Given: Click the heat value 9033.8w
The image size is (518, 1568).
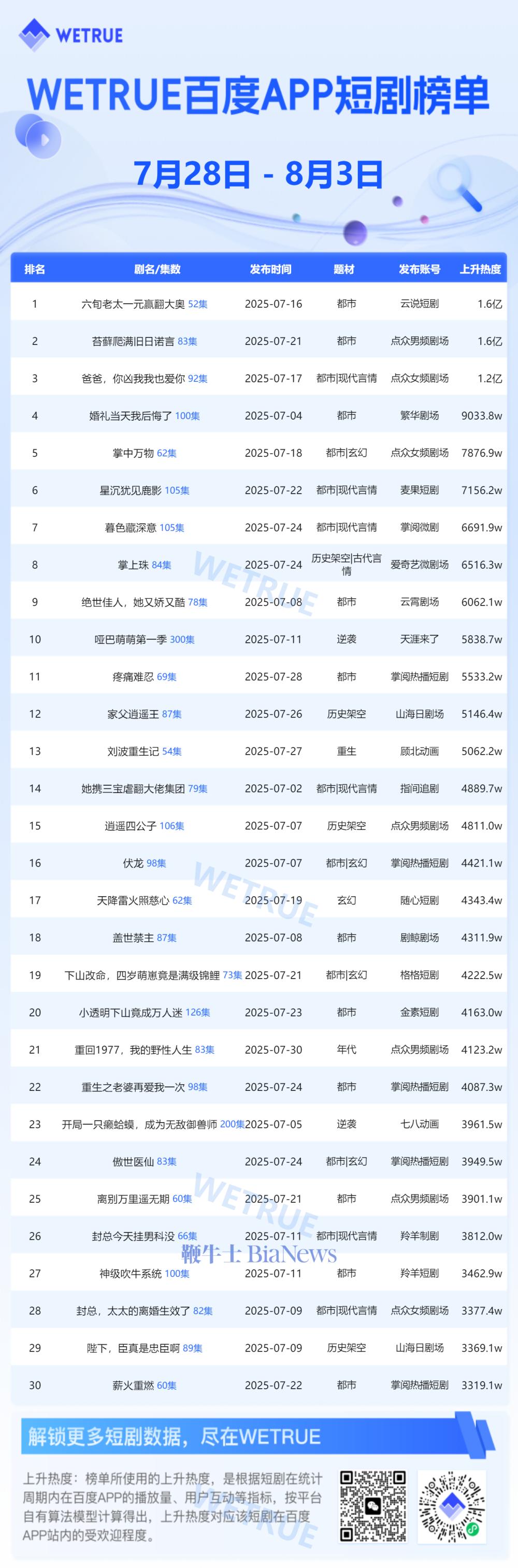Looking at the screenshot, I should click(481, 416).
